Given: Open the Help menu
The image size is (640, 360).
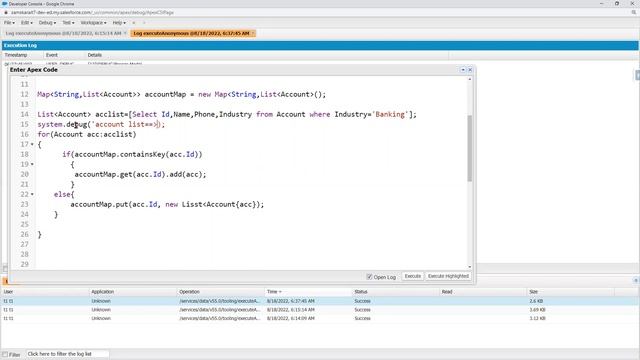Looking at the screenshot, I should tap(119, 23).
